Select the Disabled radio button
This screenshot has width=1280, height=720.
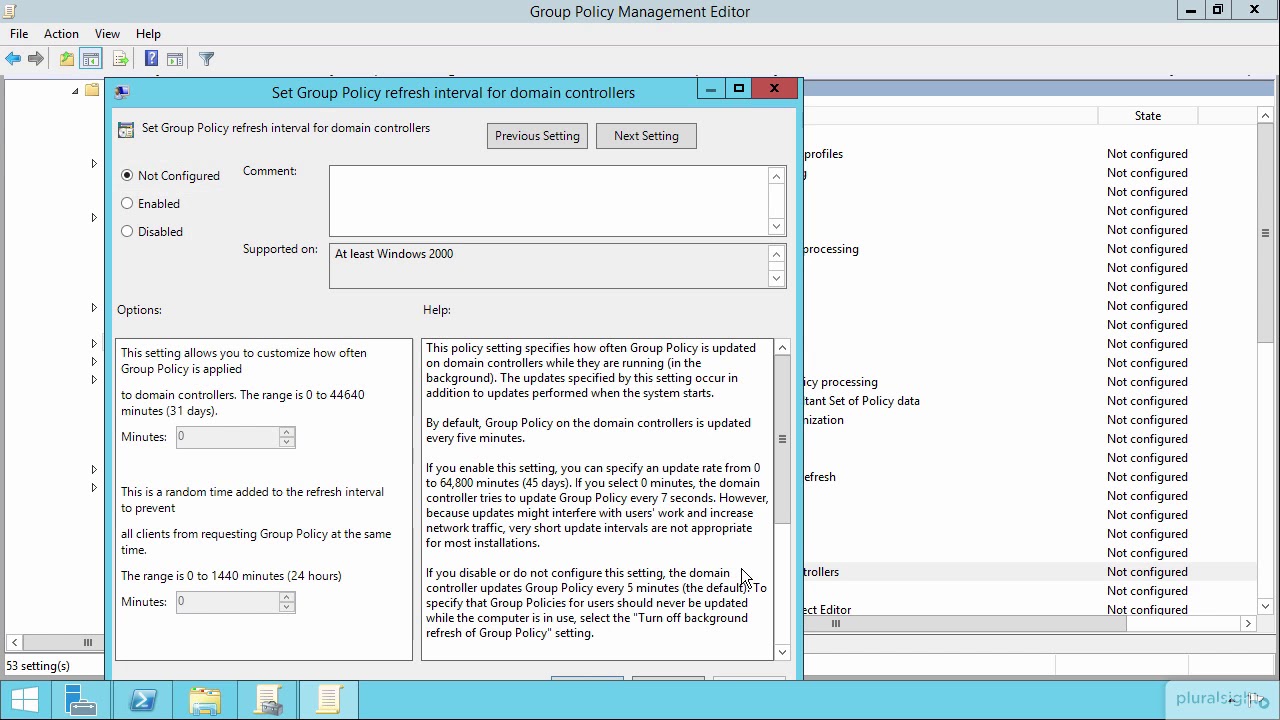127,231
